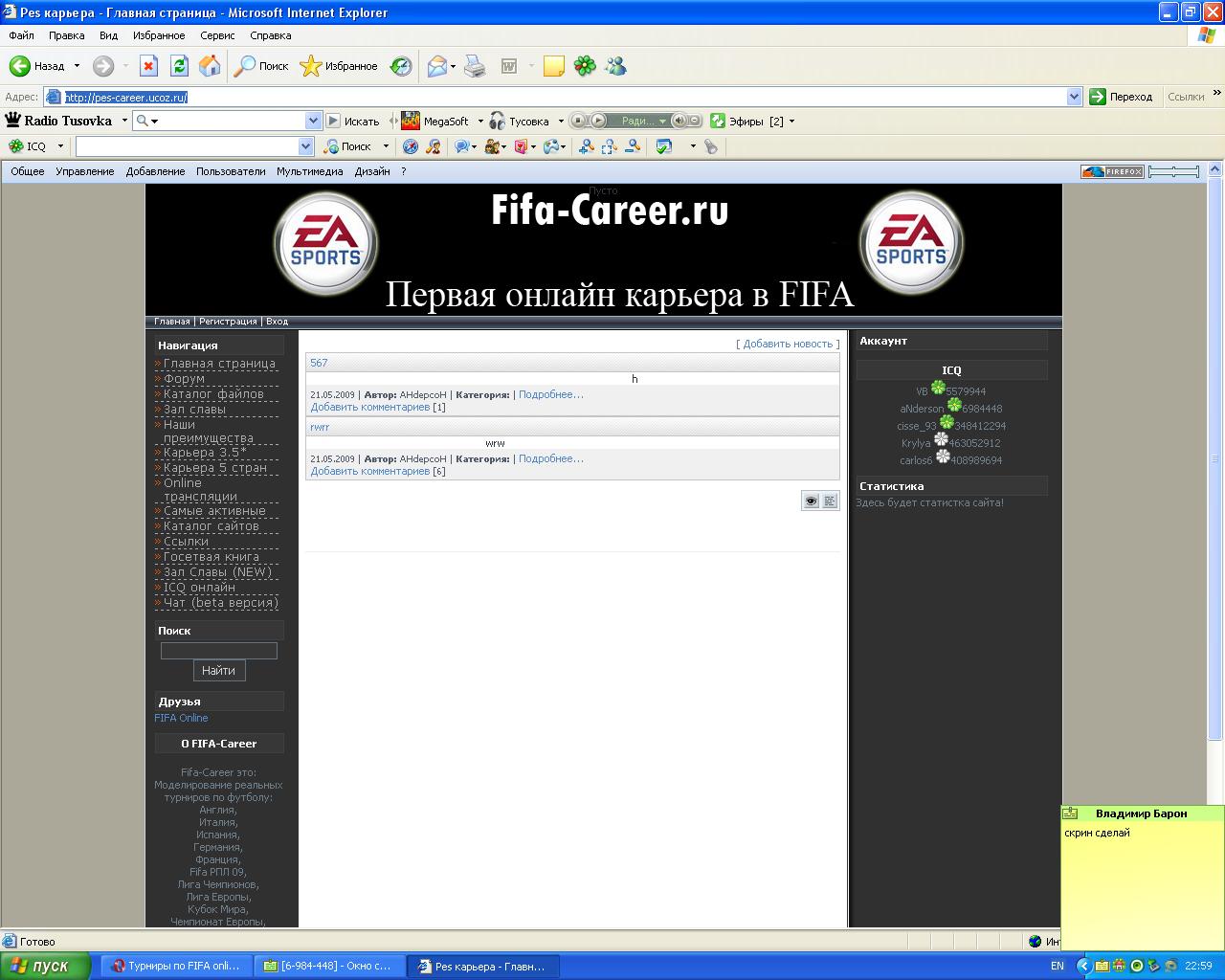This screenshot has height=980, width=1225.
Task: Stop loading with the red X icon
Action: click(x=148, y=66)
